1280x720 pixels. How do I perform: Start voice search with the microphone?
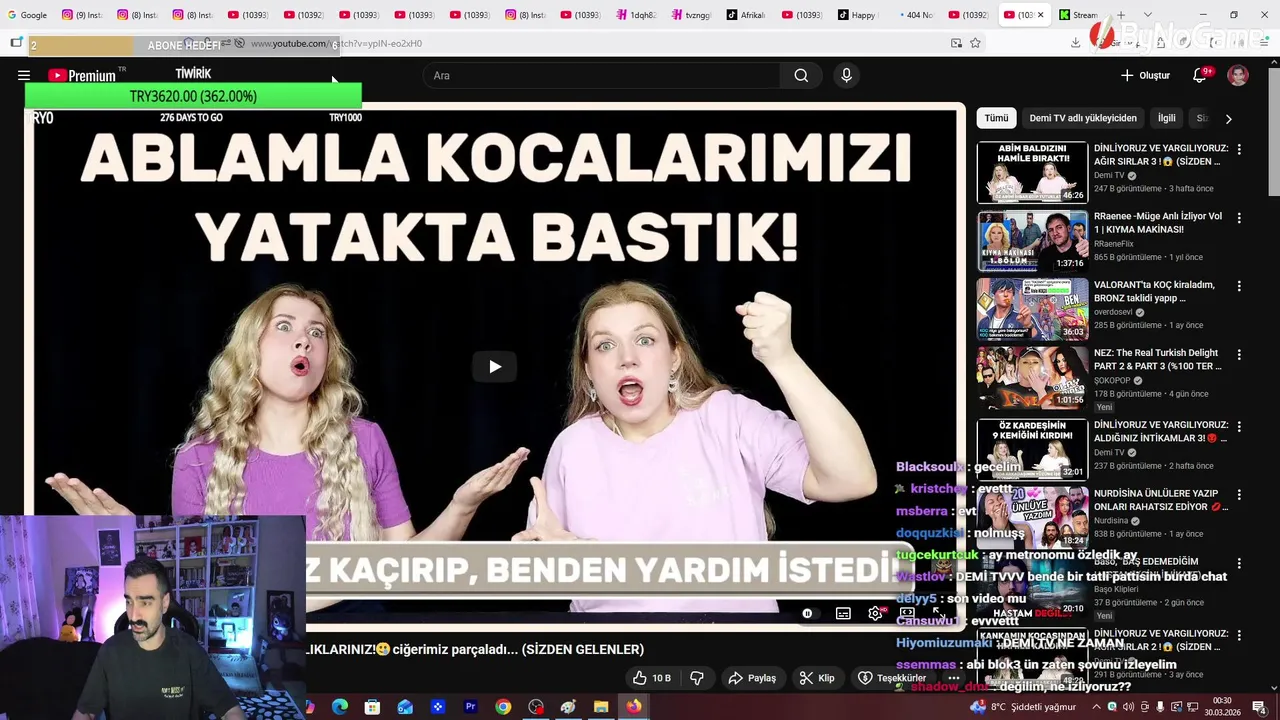(x=847, y=75)
